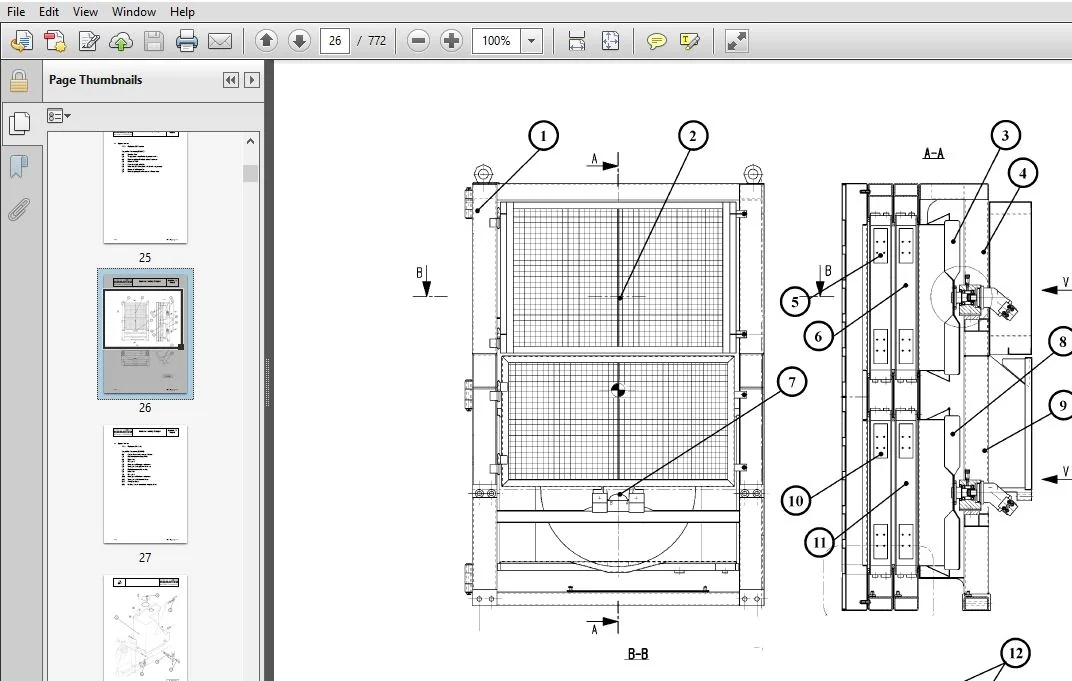Select the partially visible page 28 thumbnail

145,628
